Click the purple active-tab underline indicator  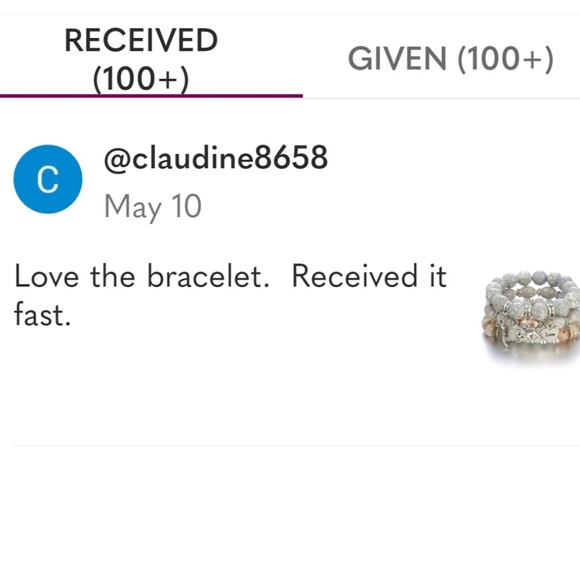coord(151,96)
